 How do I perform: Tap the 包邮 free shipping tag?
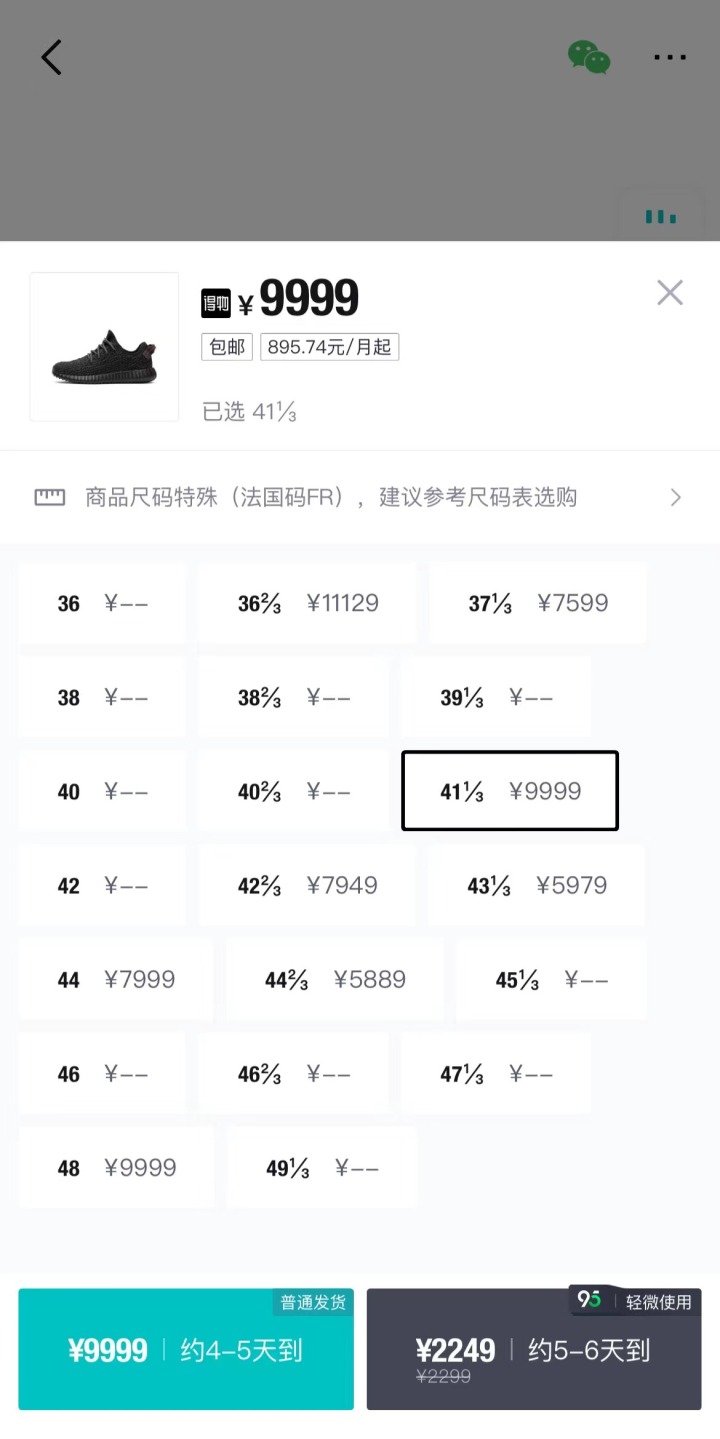point(226,347)
